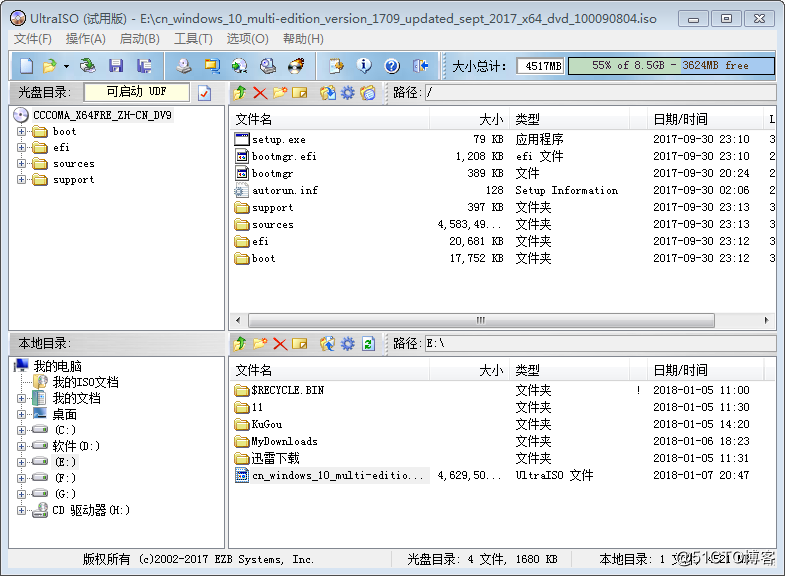Click the image path field showing /
Viewport: 785px width, 576px height.
(600, 93)
